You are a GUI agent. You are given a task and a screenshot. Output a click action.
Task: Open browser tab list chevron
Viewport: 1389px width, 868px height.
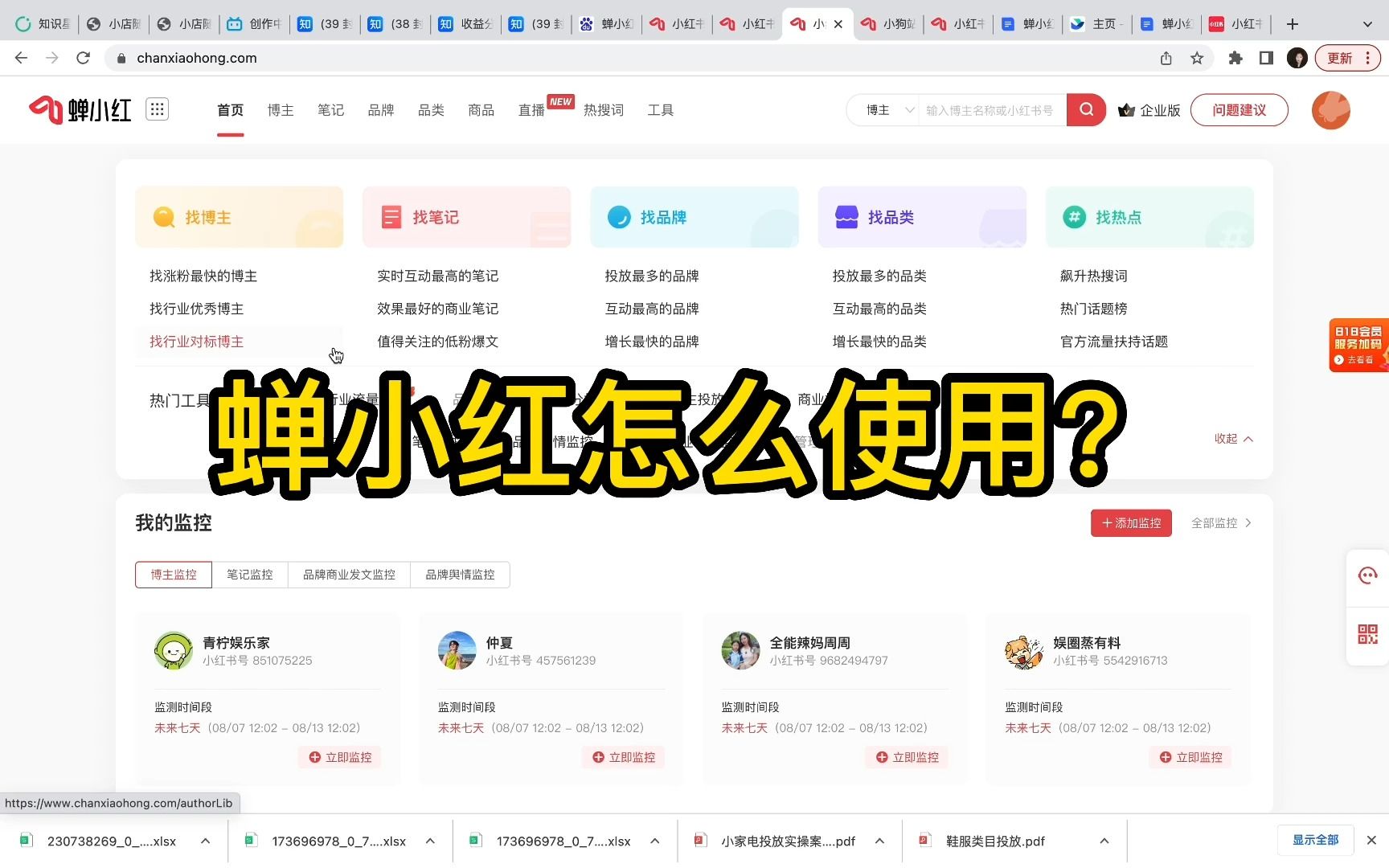[1367, 24]
